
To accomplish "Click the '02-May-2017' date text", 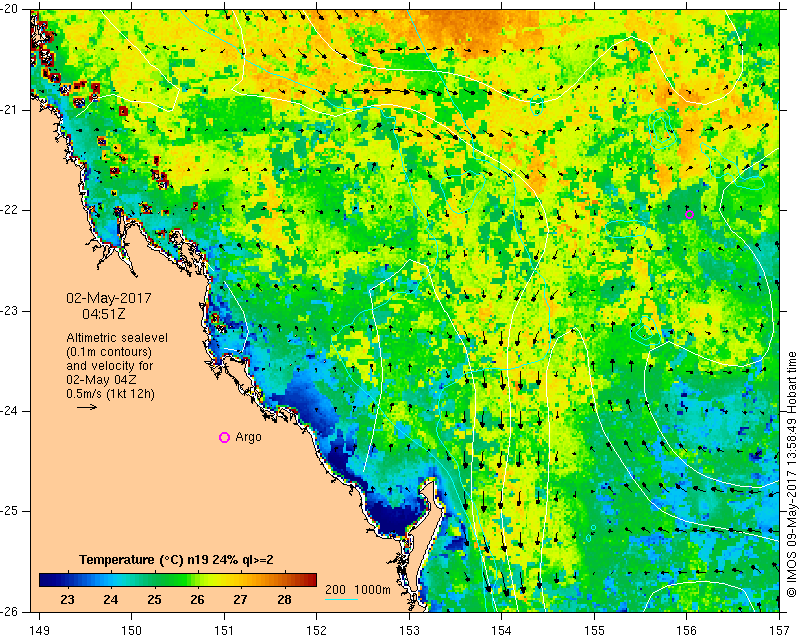I will (109, 298).
